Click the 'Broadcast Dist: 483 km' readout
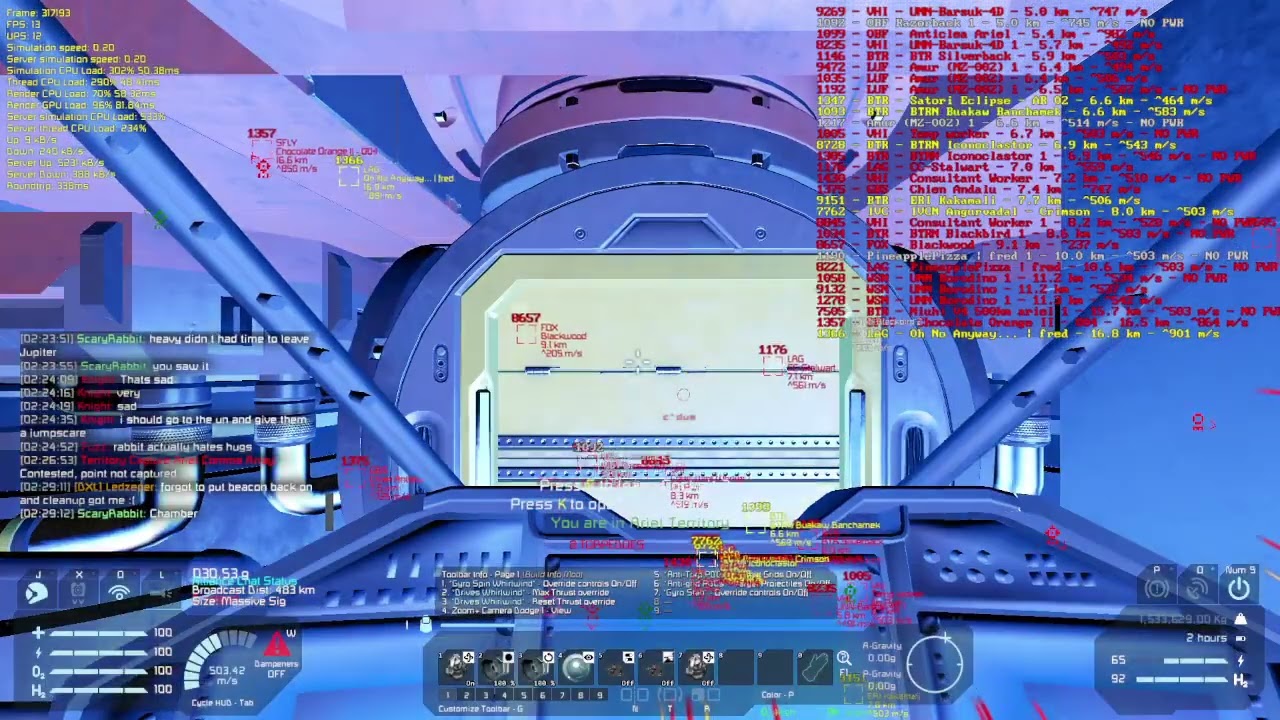The image size is (1280, 720). coord(253,590)
